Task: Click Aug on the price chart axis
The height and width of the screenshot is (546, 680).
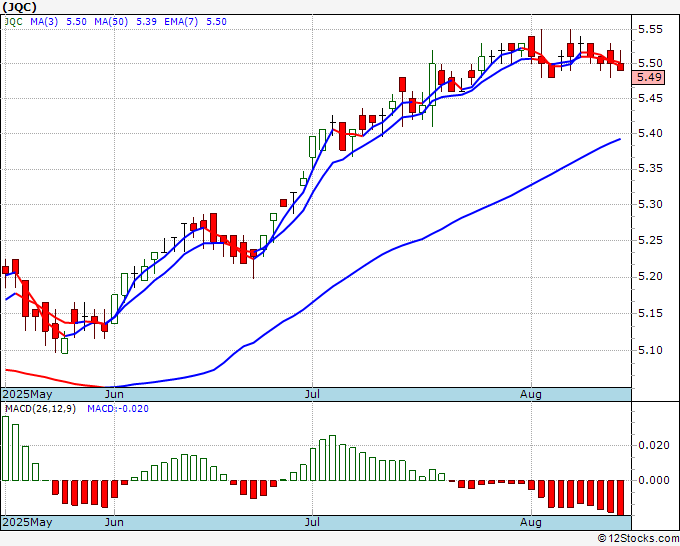Action: (x=531, y=394)
